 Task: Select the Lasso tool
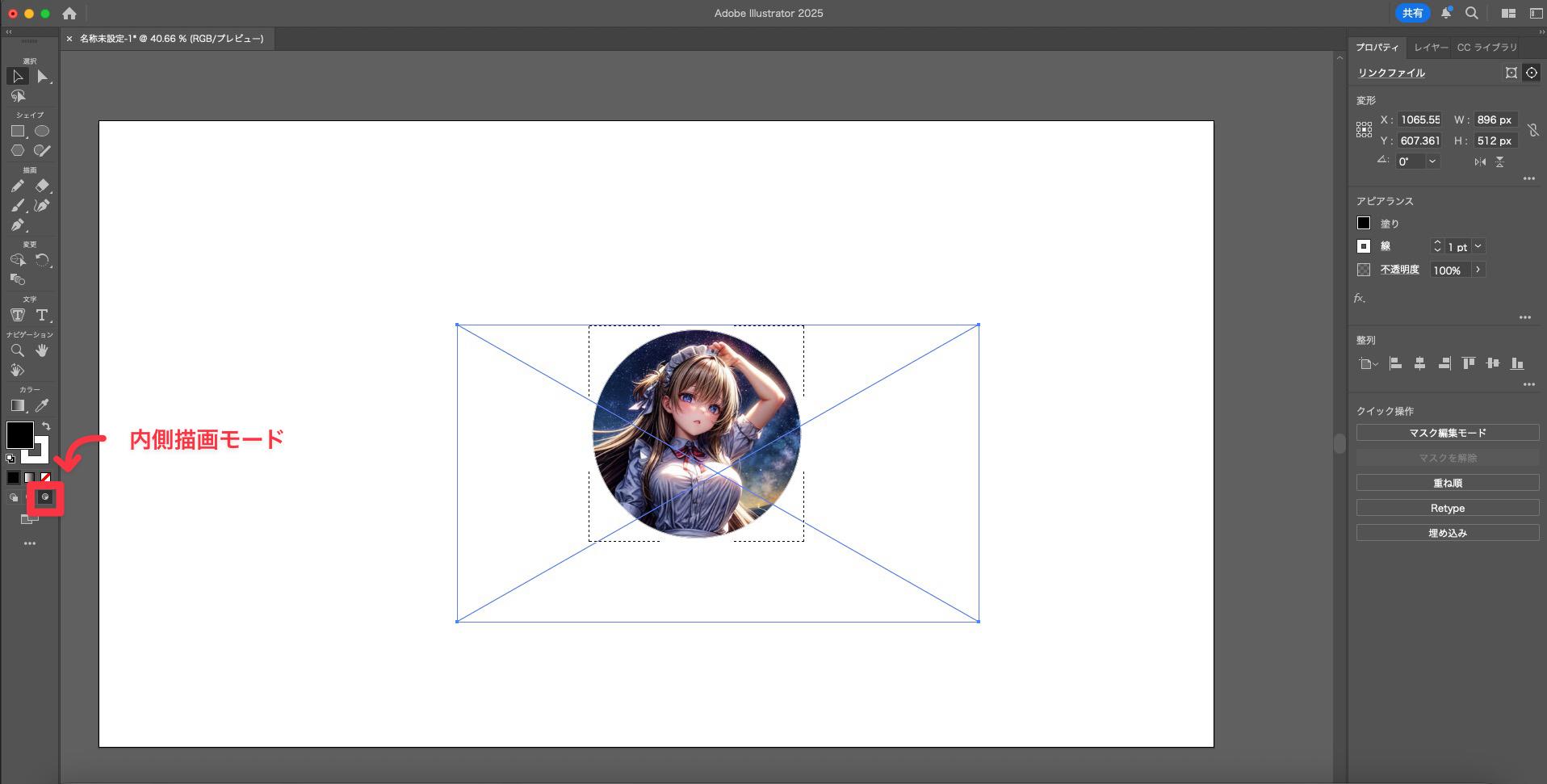coord(18,96)
